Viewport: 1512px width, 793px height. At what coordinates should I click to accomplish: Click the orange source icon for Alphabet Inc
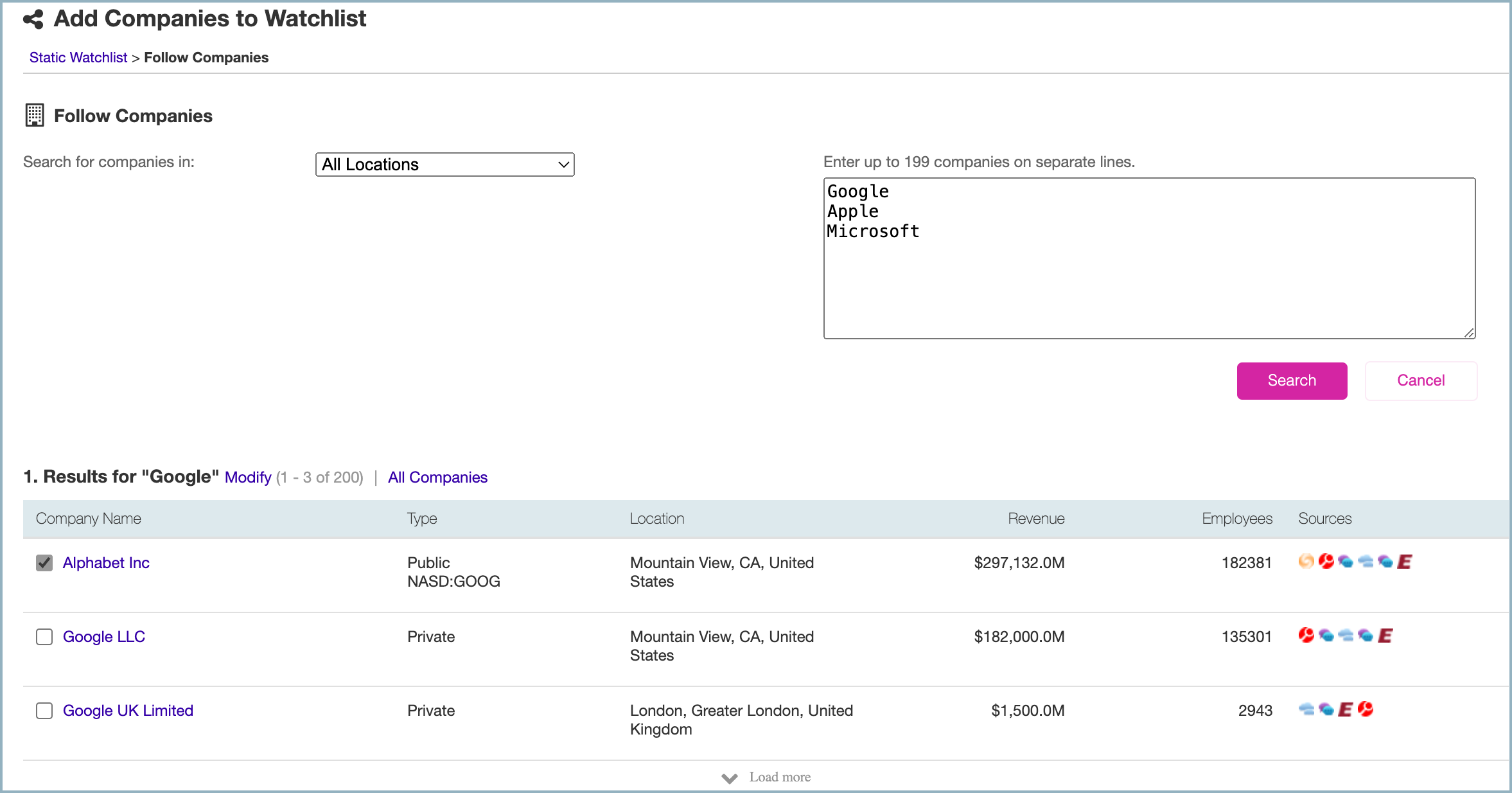pos(1307,561)
